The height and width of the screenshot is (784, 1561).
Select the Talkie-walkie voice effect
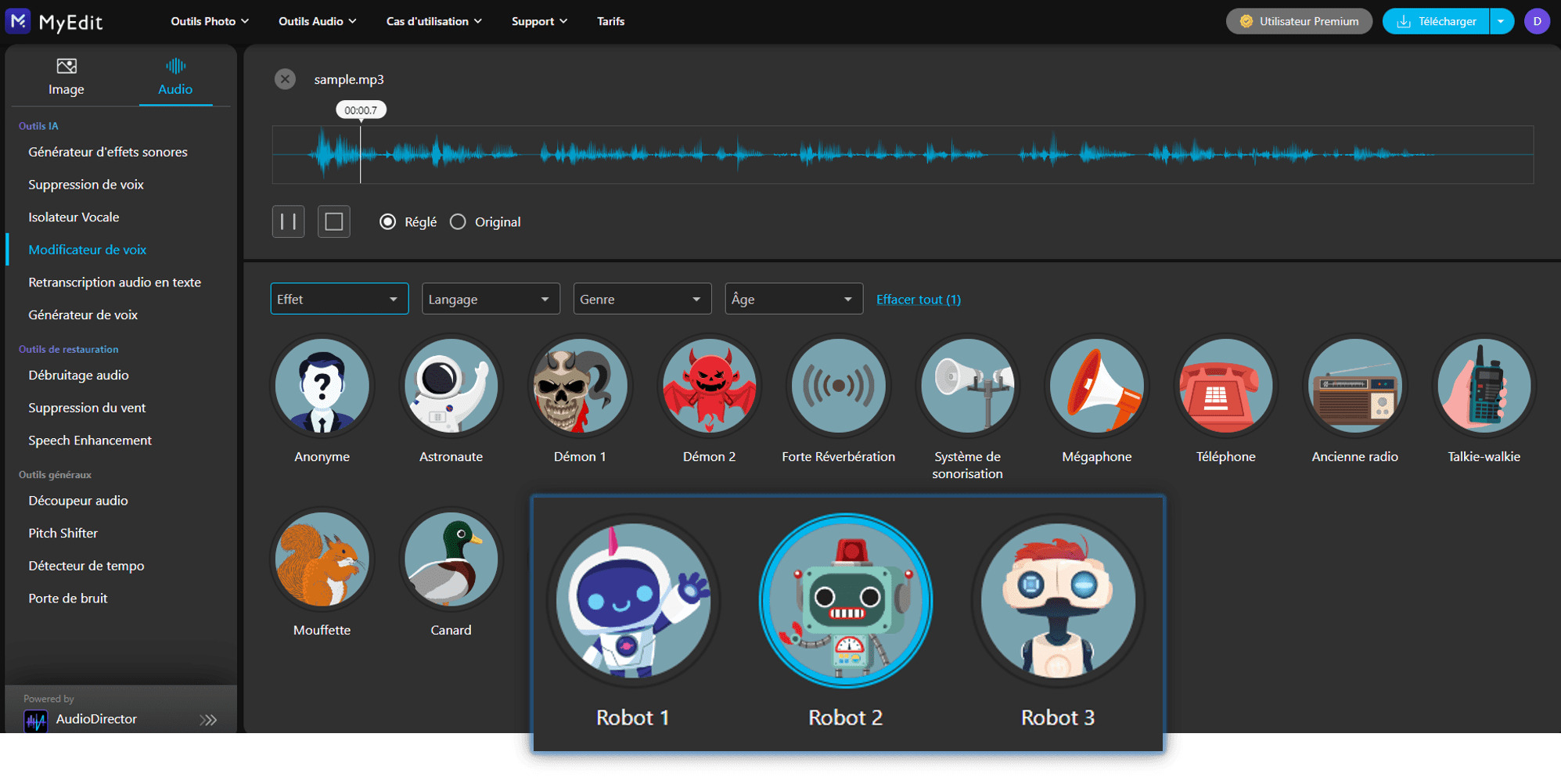click(x=1483, y=386)
